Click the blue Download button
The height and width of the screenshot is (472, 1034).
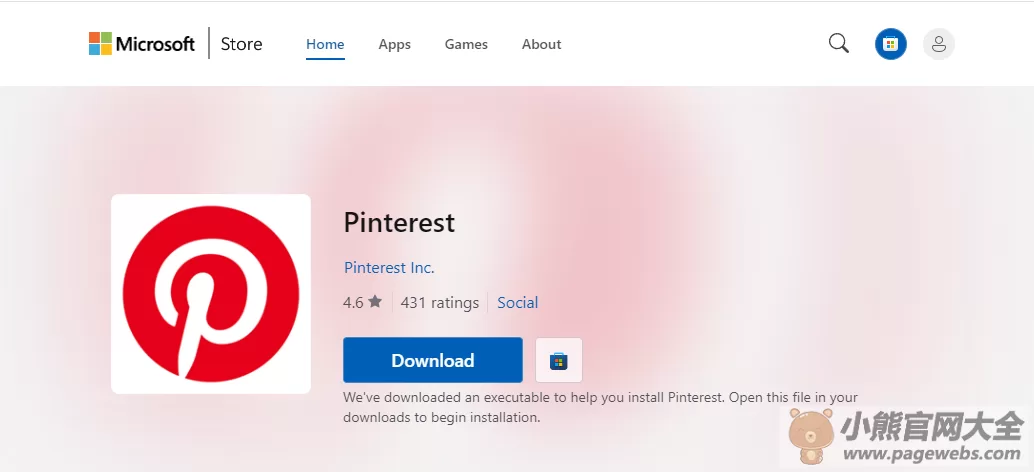coord(433,360)
